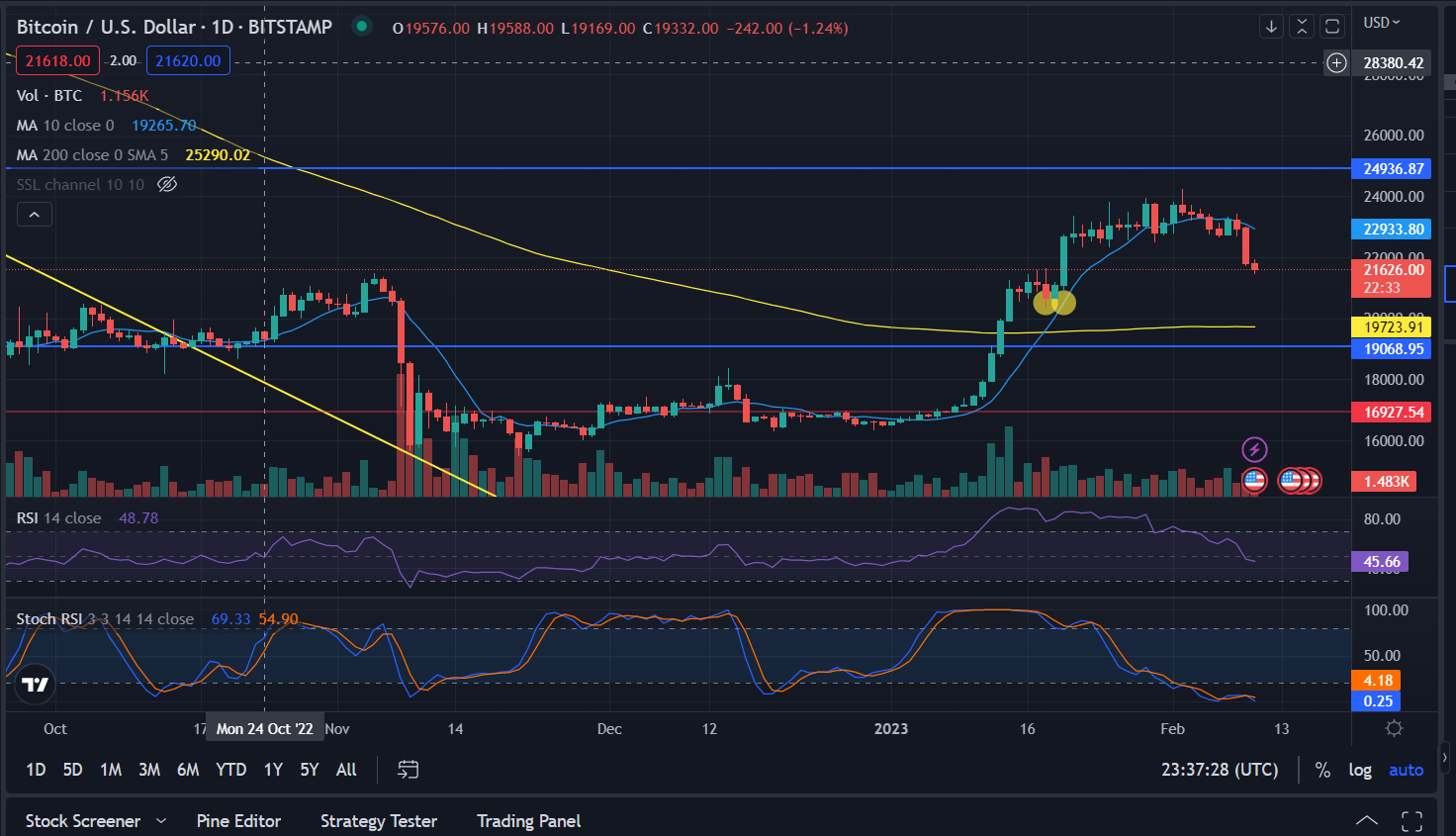The width and height of the screenshot is (1456, 836).
Task: Open the purple lightning event marker
Action: point(1254,450)
